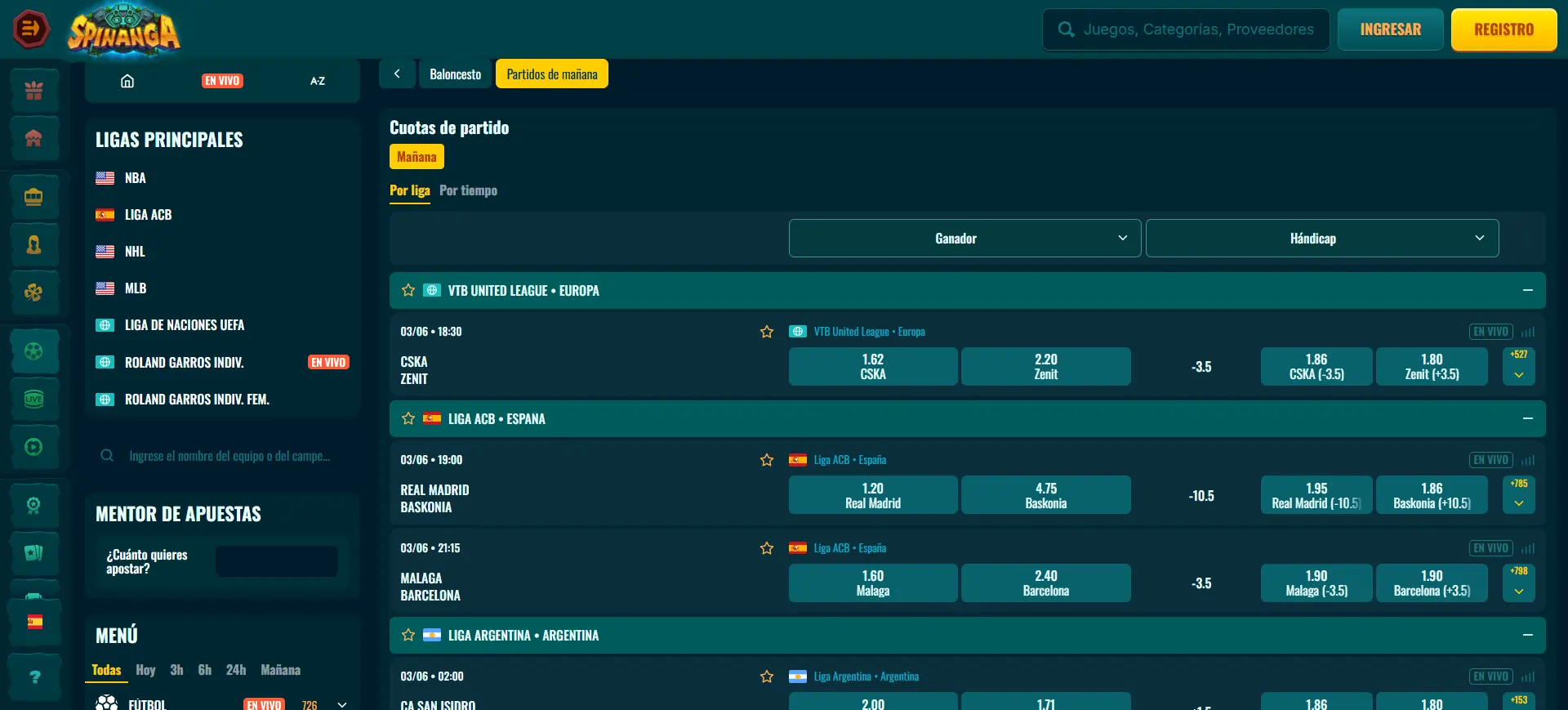Open statistics icon for Malaga vs Barcelona
Viewport: 1568px width, 710px height.
tap(1528, 548)
